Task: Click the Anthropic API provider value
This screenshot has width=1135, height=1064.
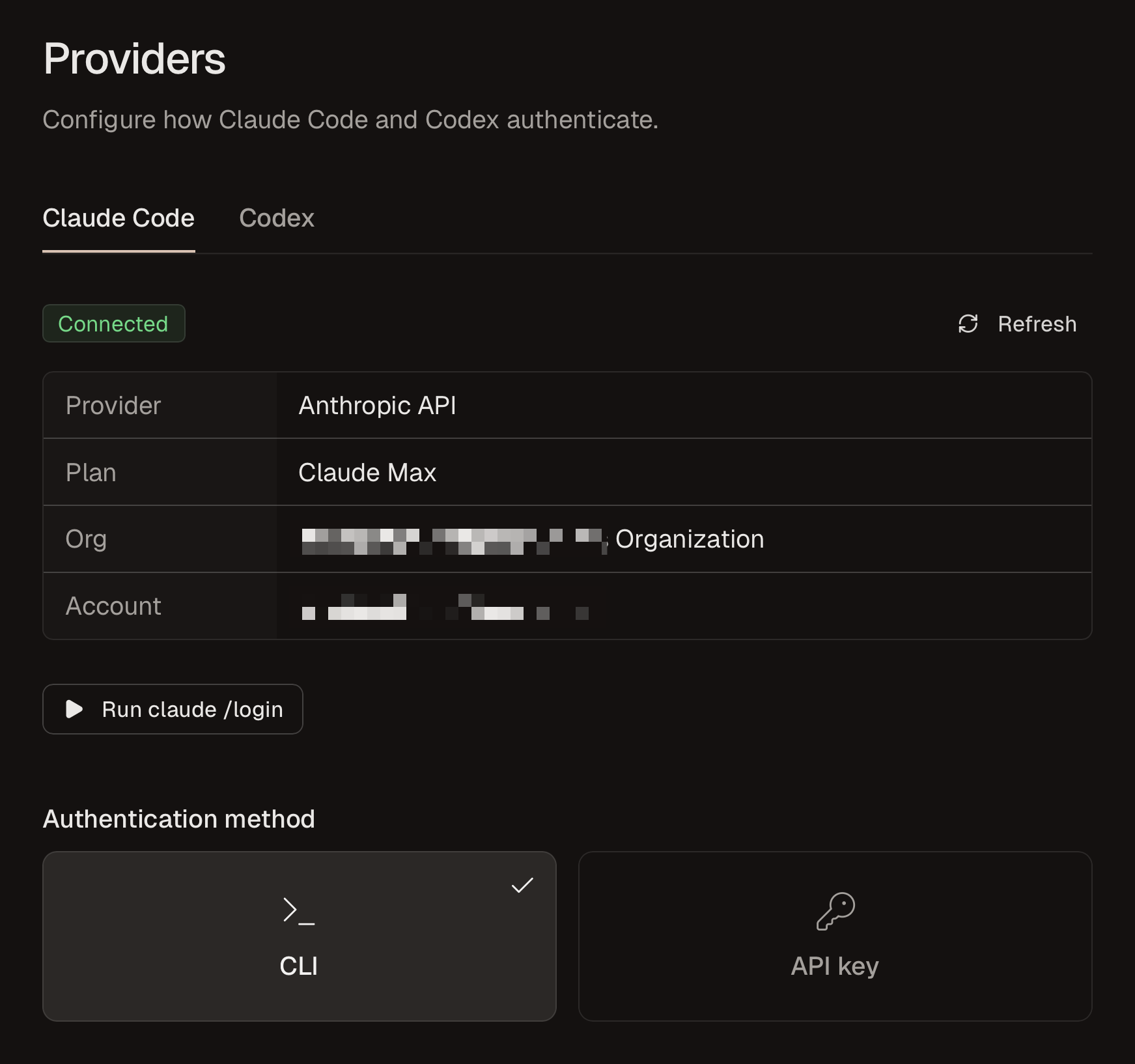Action: click(378, 406)
